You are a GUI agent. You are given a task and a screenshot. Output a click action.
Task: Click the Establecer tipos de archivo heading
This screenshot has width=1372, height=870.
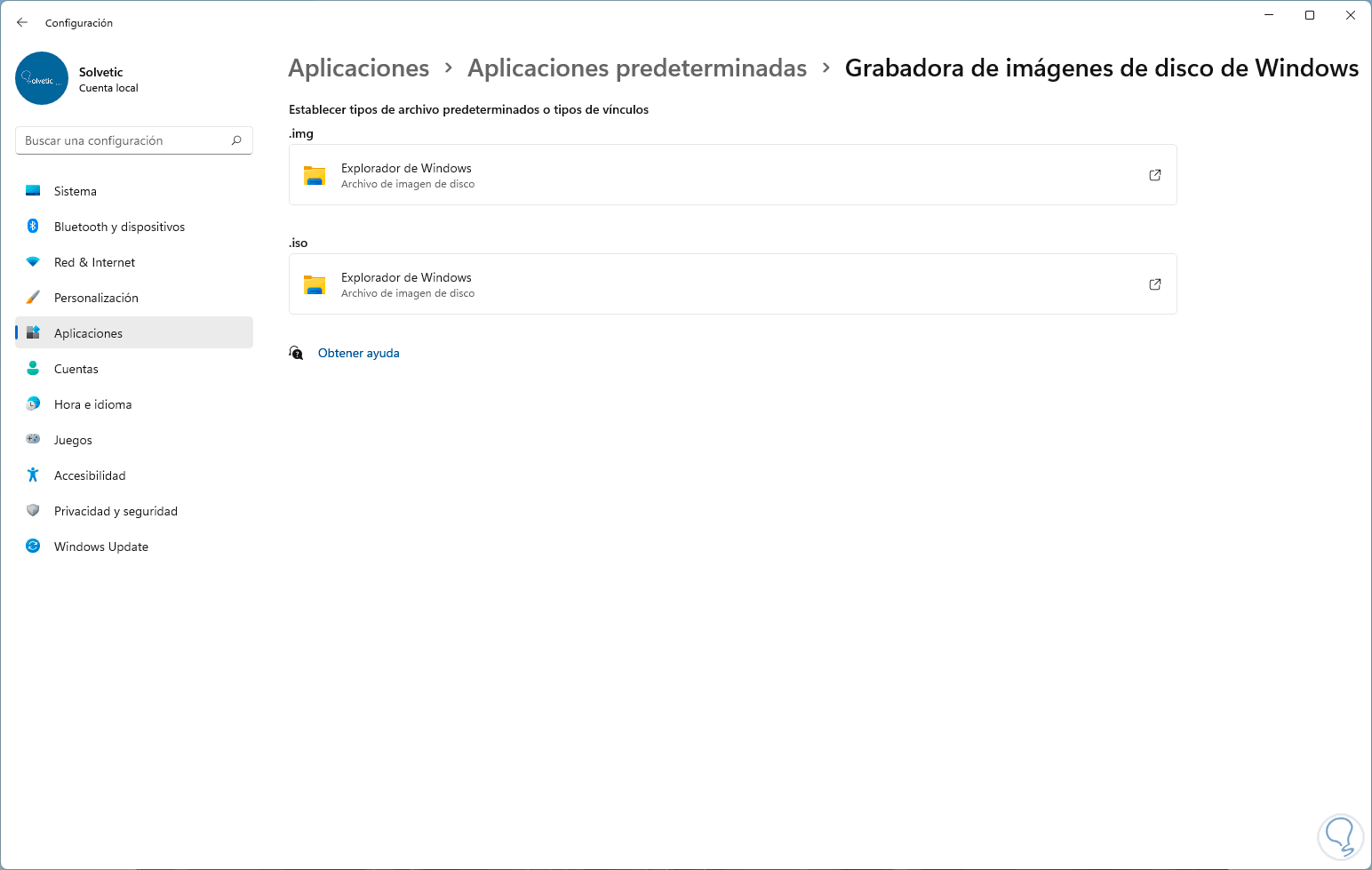point(469,109)
